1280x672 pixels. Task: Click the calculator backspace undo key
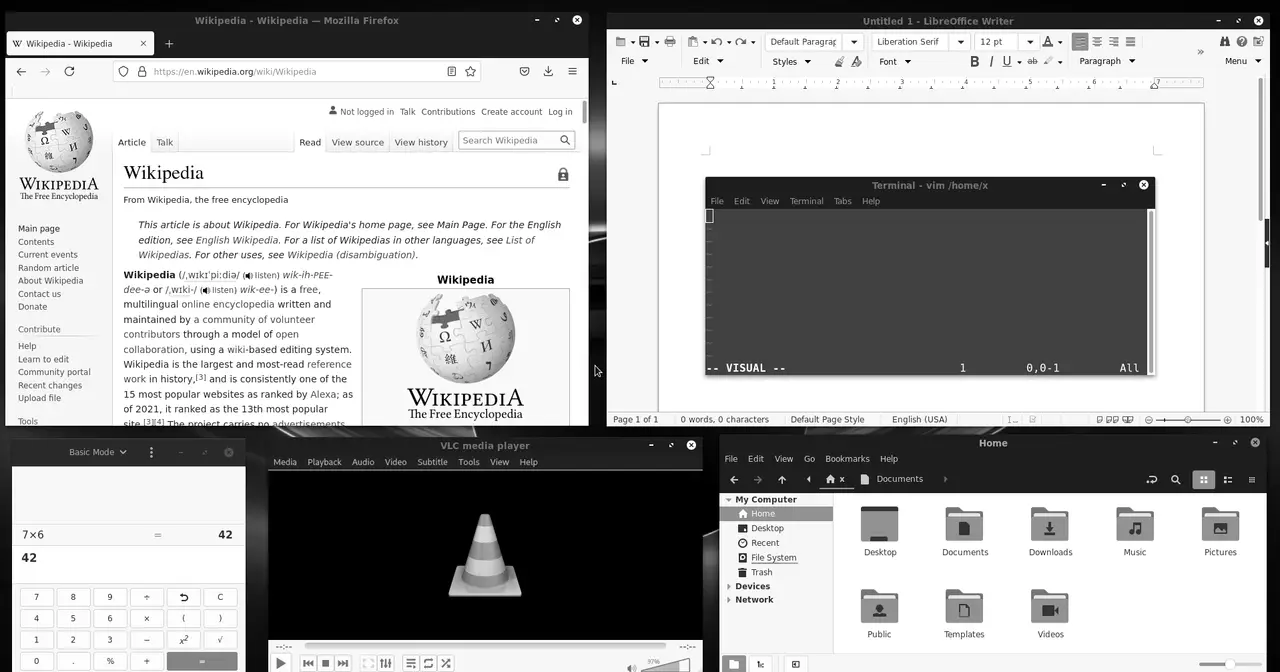pos(184,597)
